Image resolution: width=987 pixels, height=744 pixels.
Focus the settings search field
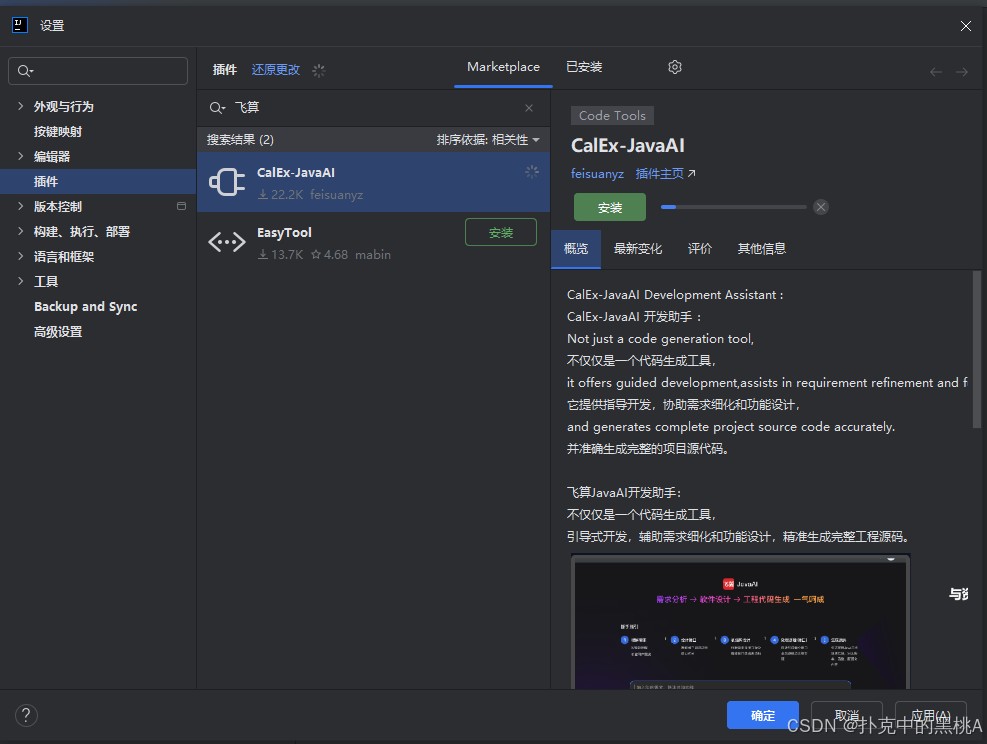(x=98, y=71)
